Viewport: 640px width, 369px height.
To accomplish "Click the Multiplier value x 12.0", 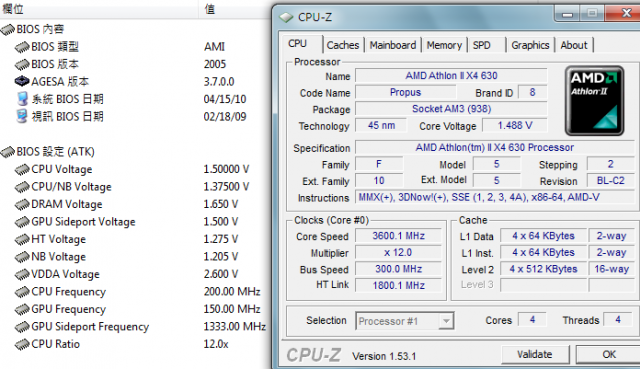I will pyautogui.click(x=398, y=253).
